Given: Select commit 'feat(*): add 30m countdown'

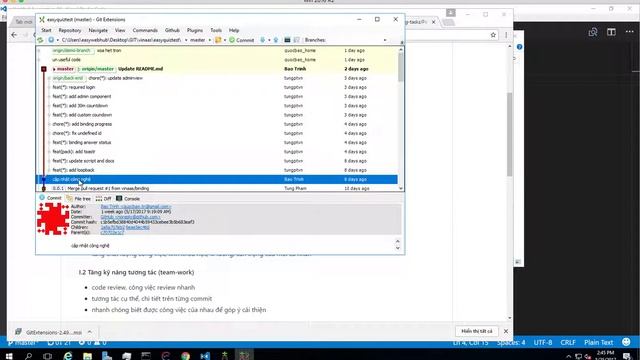Looking at the screenshot, I should 217,106.
